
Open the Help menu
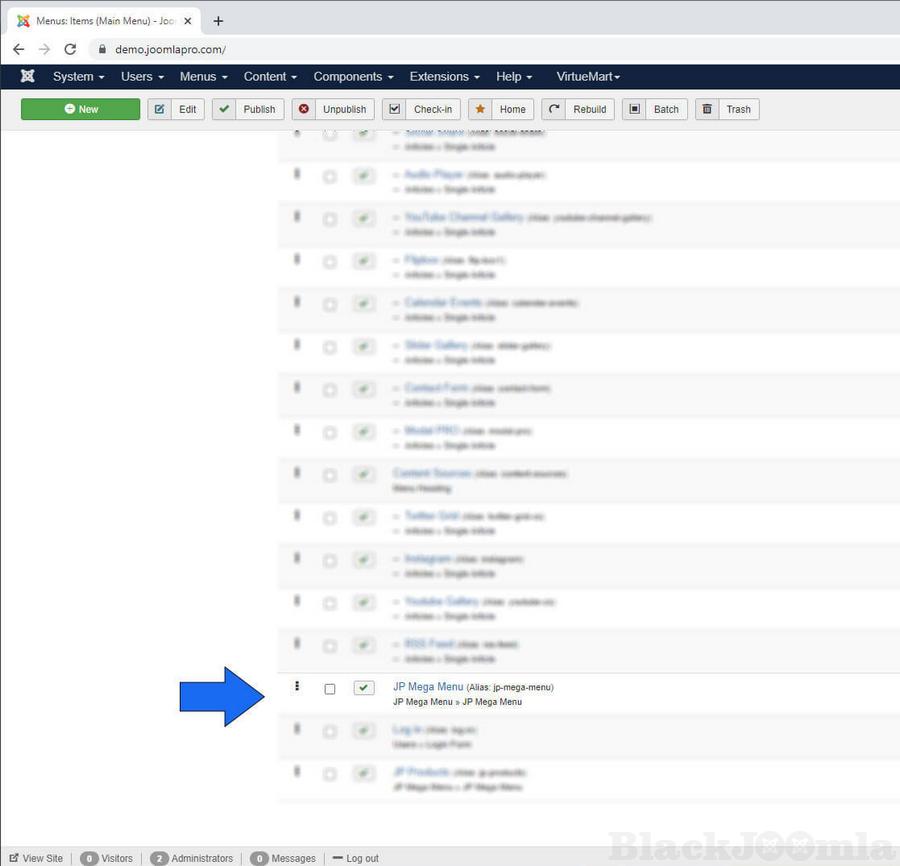click(514, 77)
